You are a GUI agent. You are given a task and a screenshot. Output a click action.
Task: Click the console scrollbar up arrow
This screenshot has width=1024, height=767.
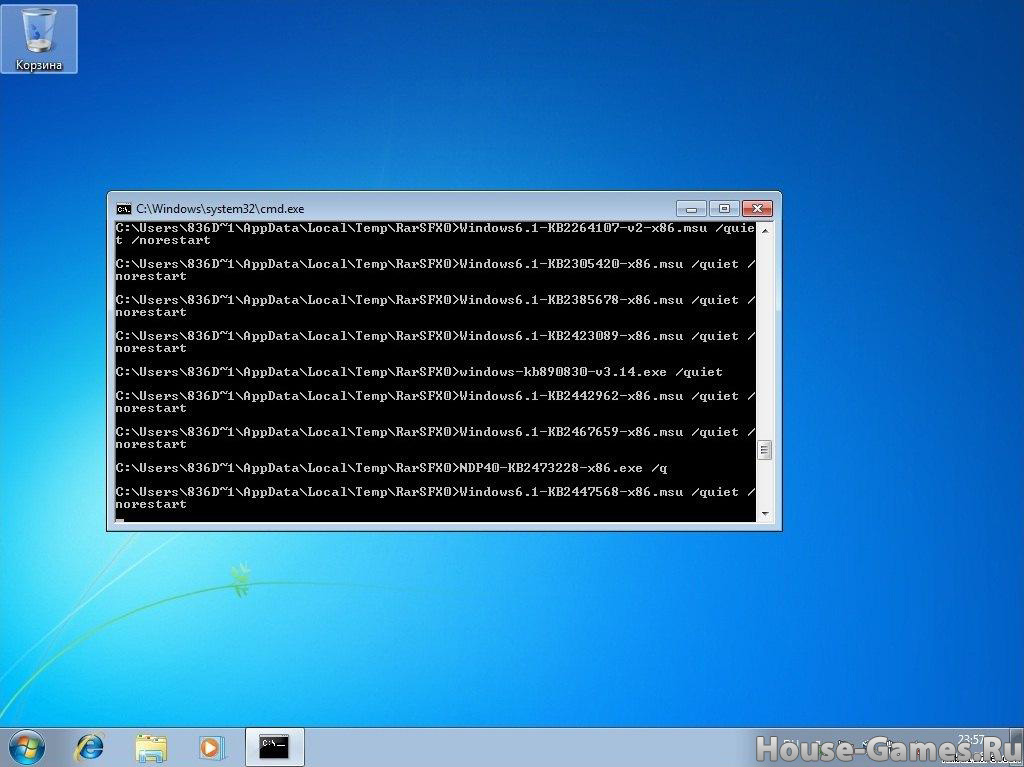765,230
